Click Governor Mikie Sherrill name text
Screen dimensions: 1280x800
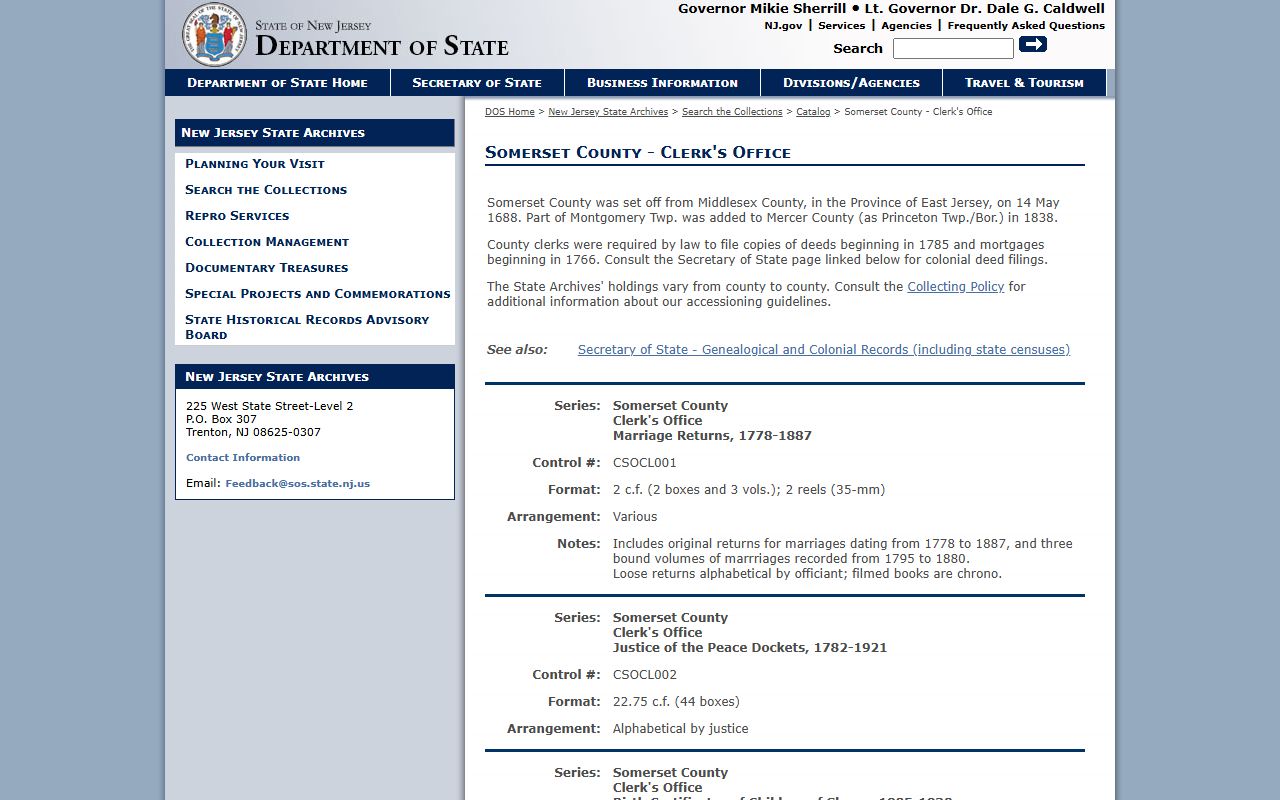click(x=762, y=9)
